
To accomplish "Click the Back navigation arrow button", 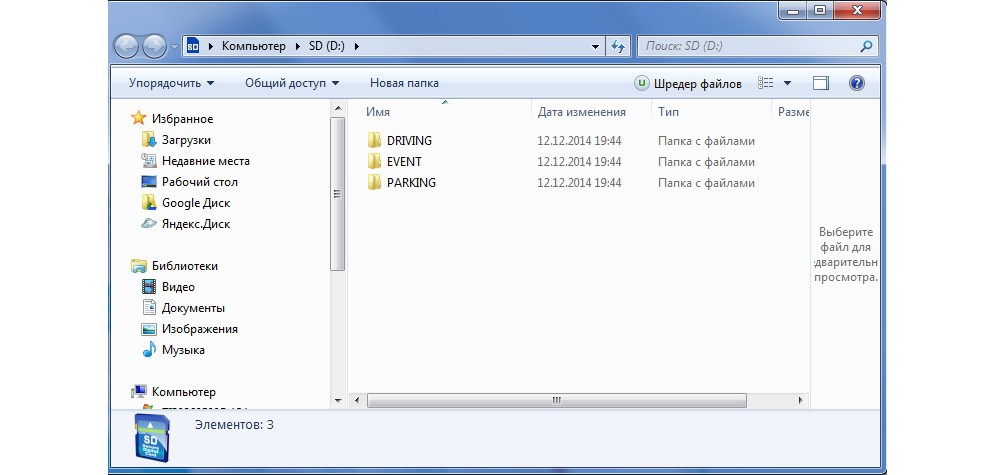I will pos(127,46).
